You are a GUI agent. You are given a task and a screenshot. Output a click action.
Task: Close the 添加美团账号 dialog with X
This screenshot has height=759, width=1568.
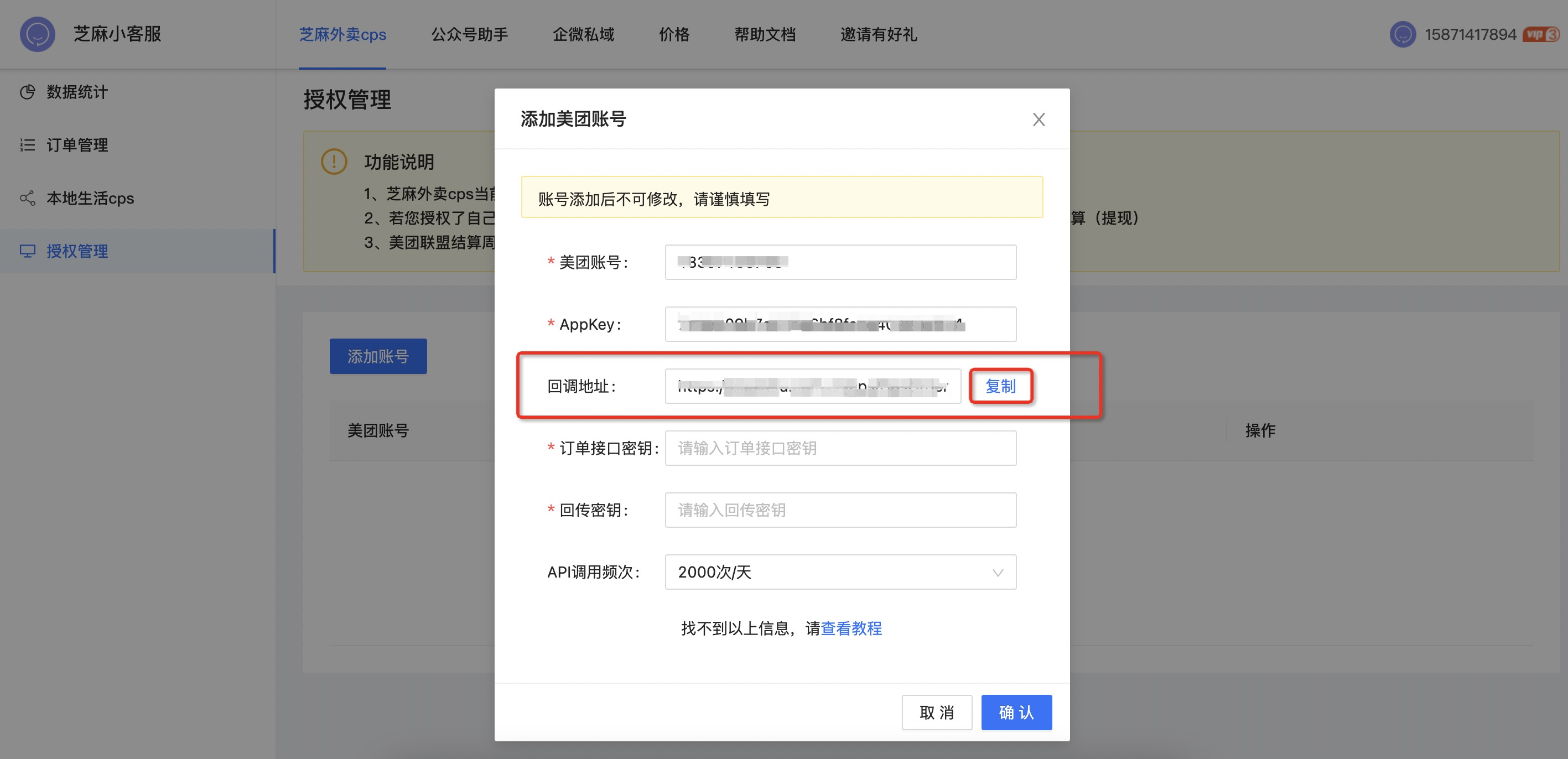[1039, 119]
